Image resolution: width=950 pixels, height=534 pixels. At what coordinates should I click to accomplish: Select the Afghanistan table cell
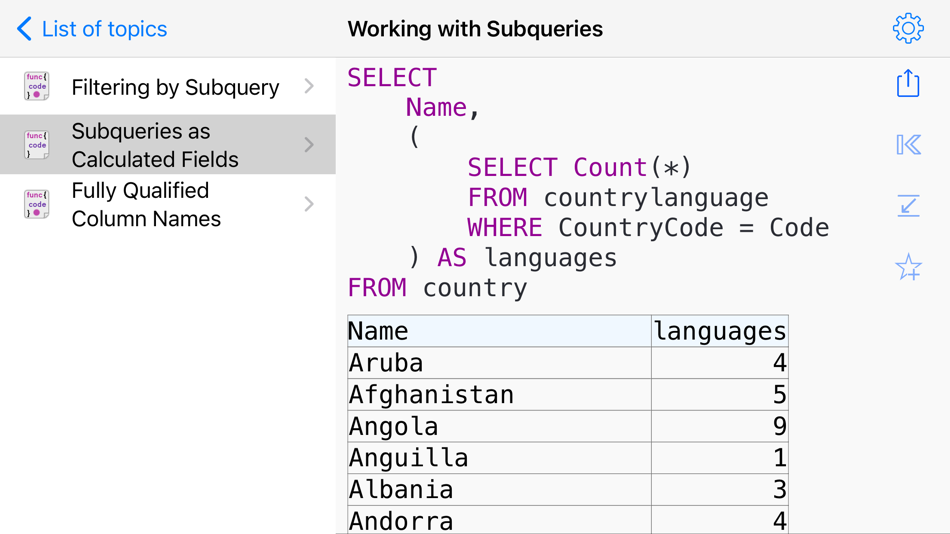click(x=499, y=395)
